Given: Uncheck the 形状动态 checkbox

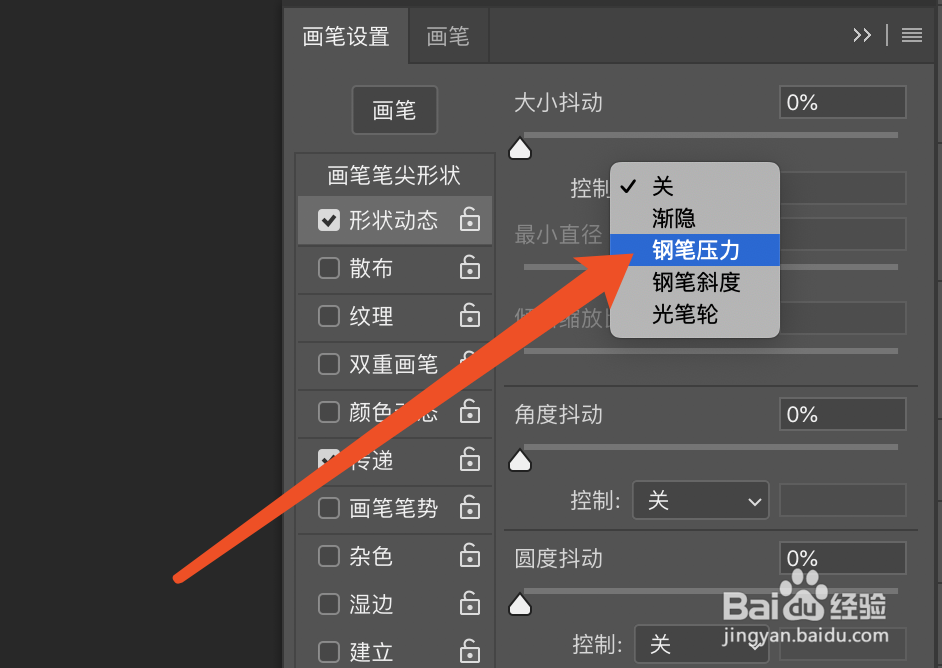Looking at the screenshot, I should pyautogui.click(x=329, y=220).
